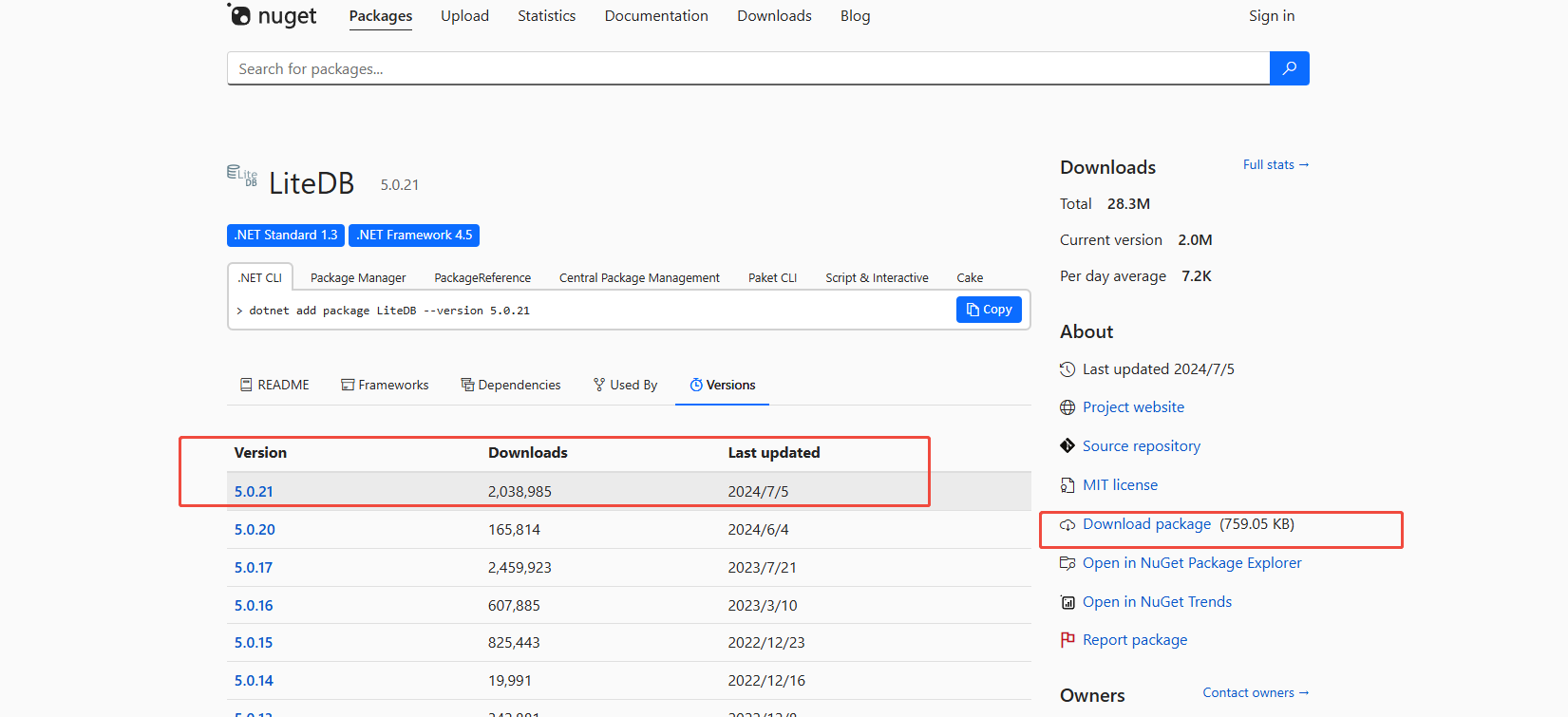This screenshot has height=717, width=1568.
Task: Click Sign in
Action: pos(1272,16)
